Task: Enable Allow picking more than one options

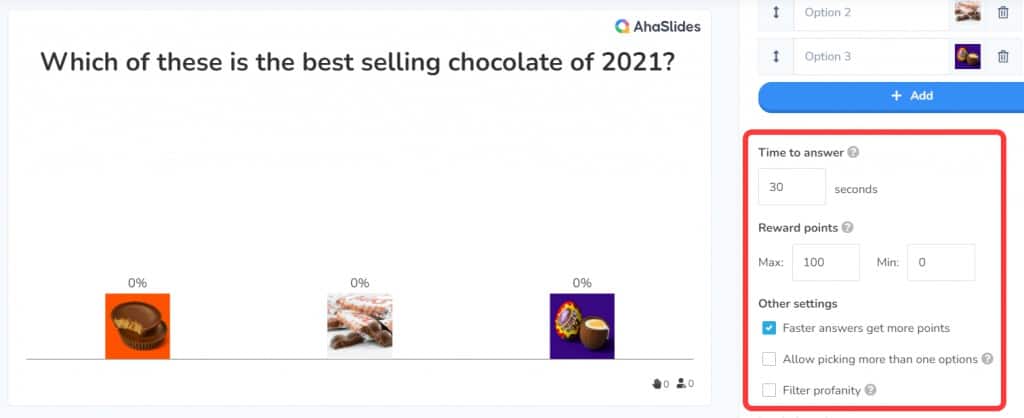Action: tap(769, 359)
